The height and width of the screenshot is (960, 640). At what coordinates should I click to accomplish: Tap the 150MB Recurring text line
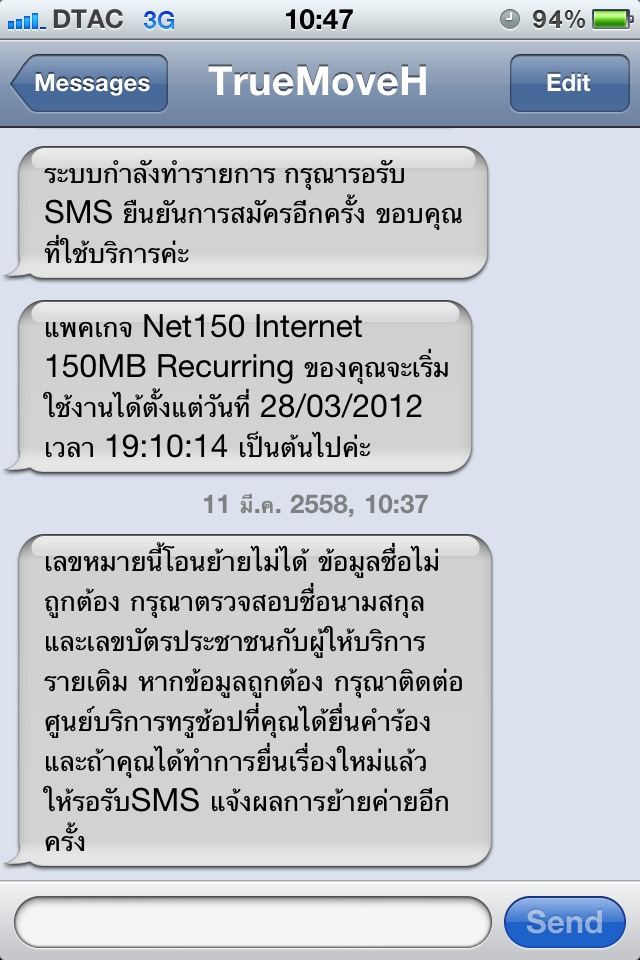click(169, 366)
